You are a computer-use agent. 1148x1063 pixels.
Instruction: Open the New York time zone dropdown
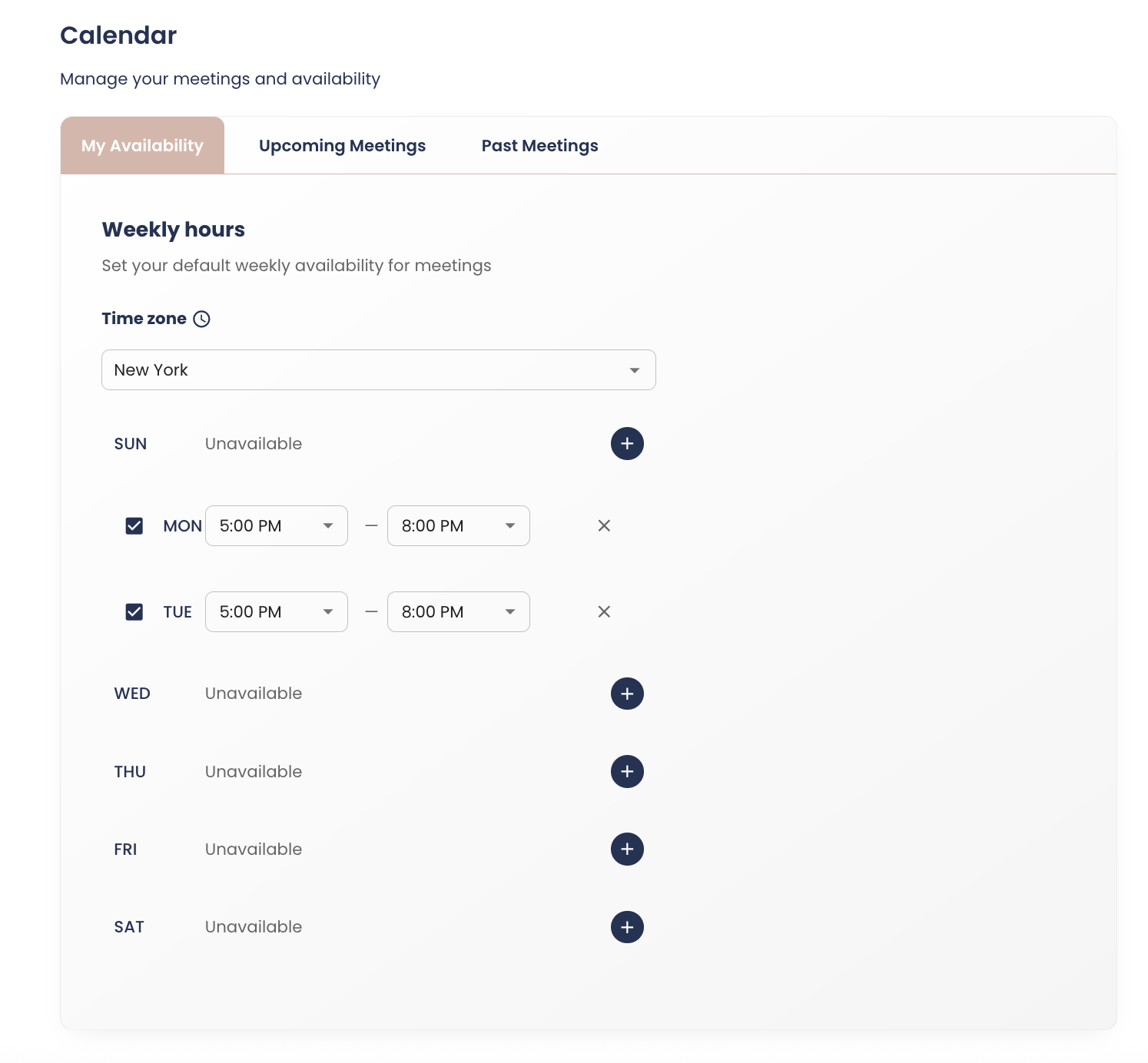[x=378, y=370]
